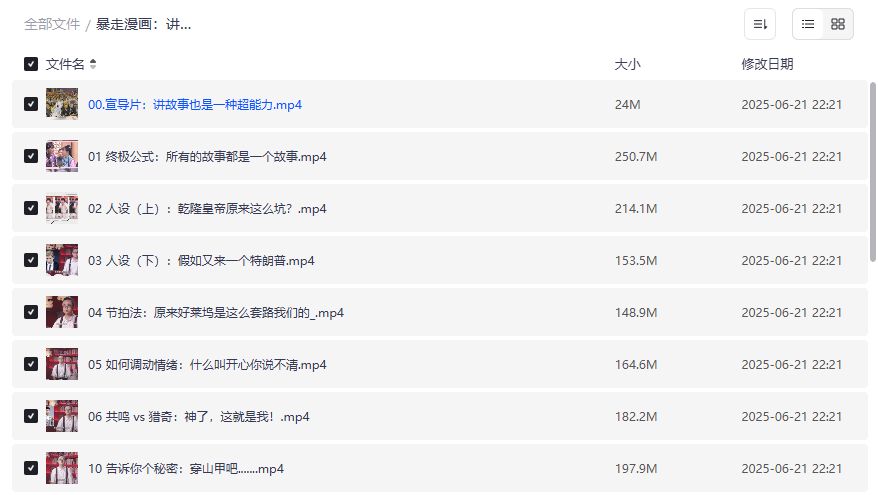Click thumbnail of 04 节拍法 video

(62, 312)
